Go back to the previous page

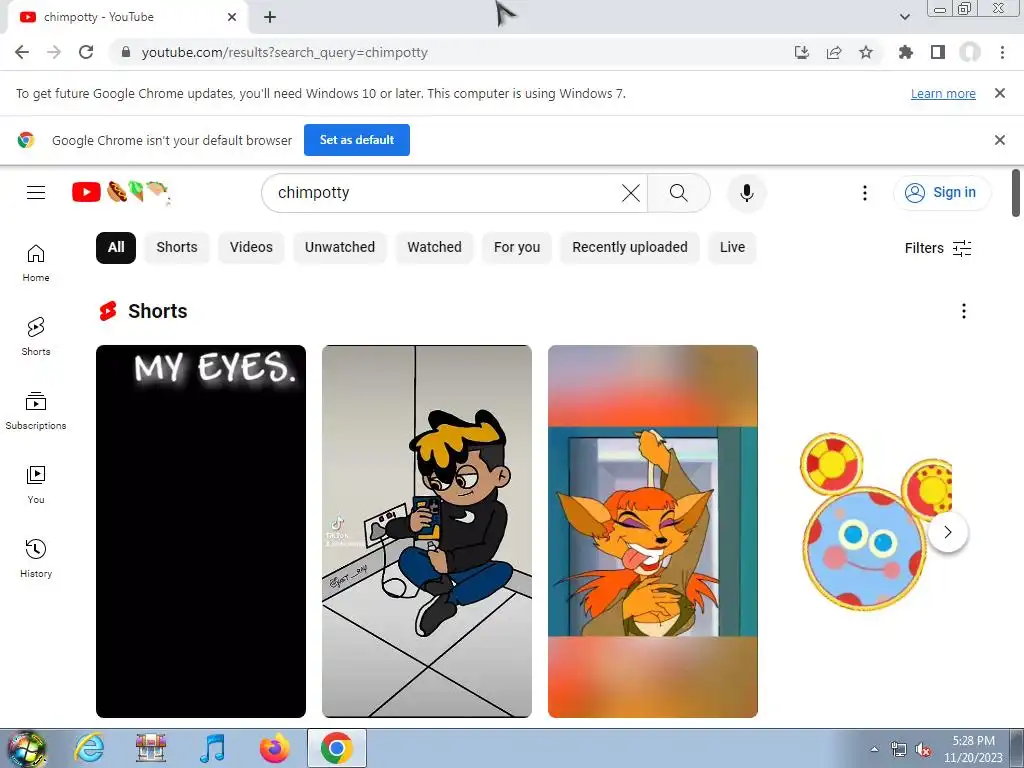point(22,52)
